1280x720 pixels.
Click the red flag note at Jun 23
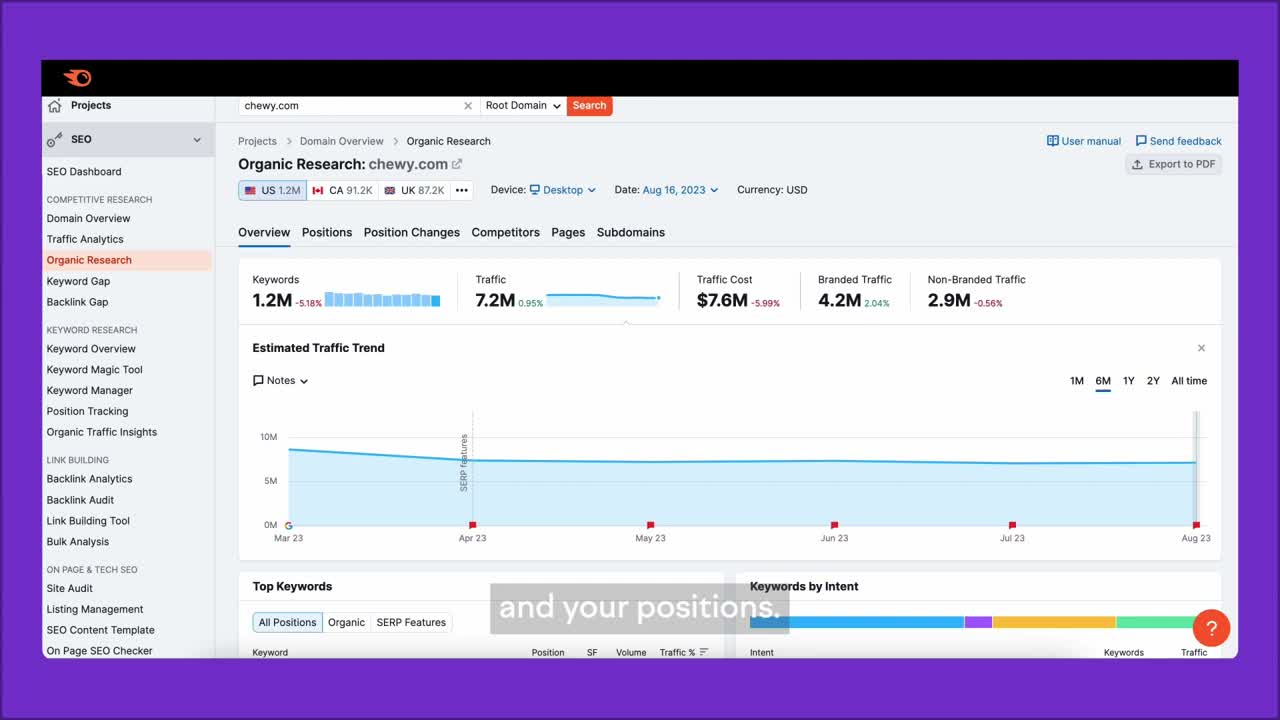point(834,525)
